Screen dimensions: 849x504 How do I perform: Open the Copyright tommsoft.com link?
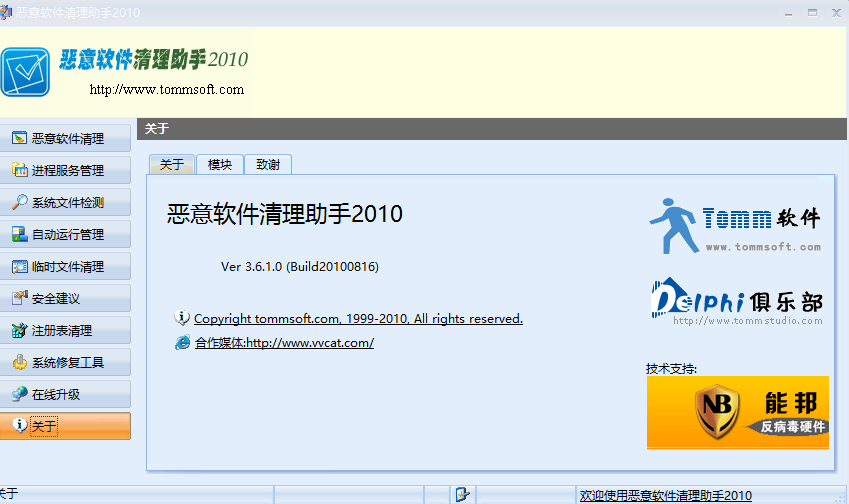[x=358, y=319]
